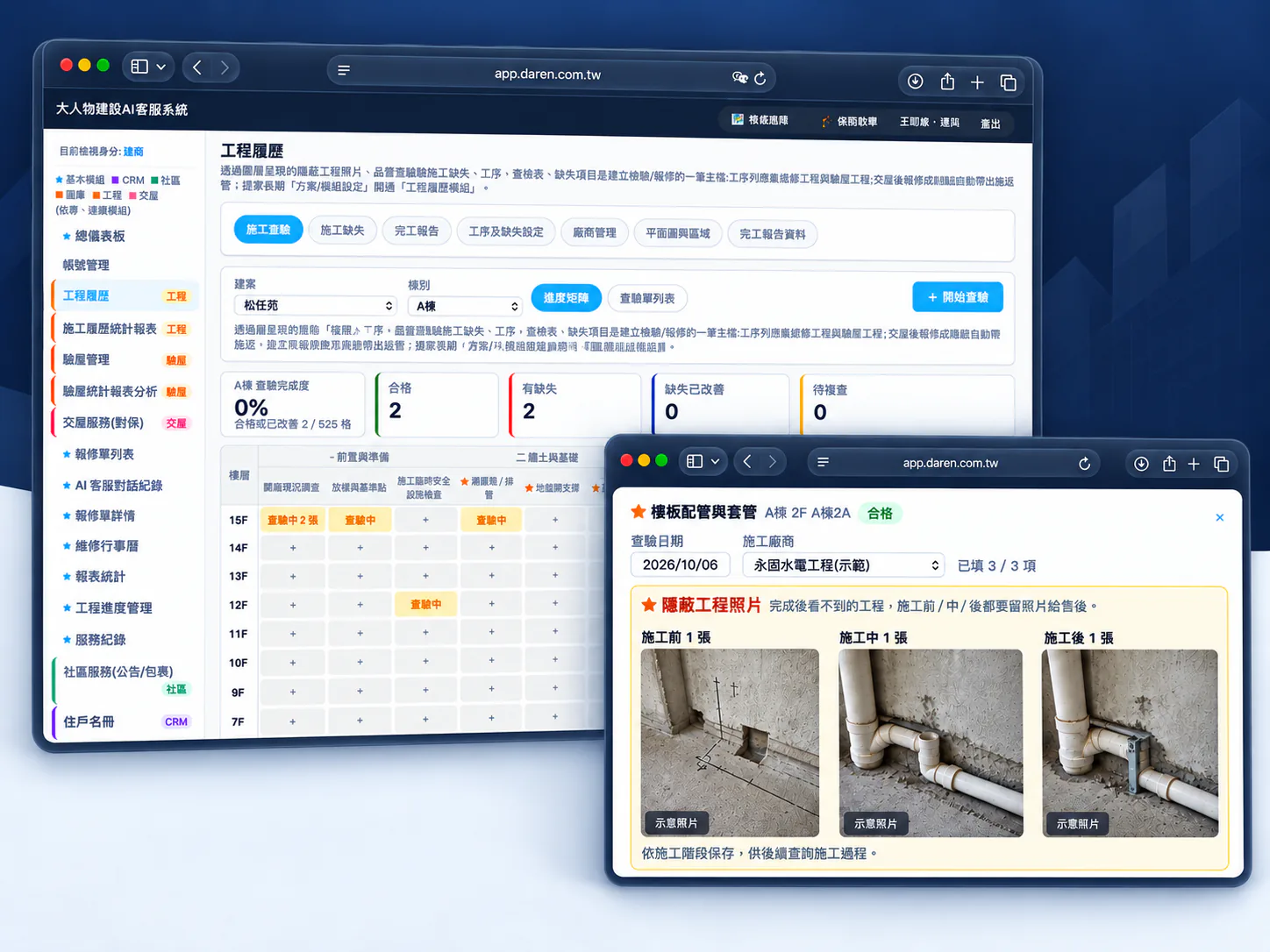Click the 12F 查驗中 cell
The width and height of the screenshot is (1270, 952).
(x=425, y=604)
